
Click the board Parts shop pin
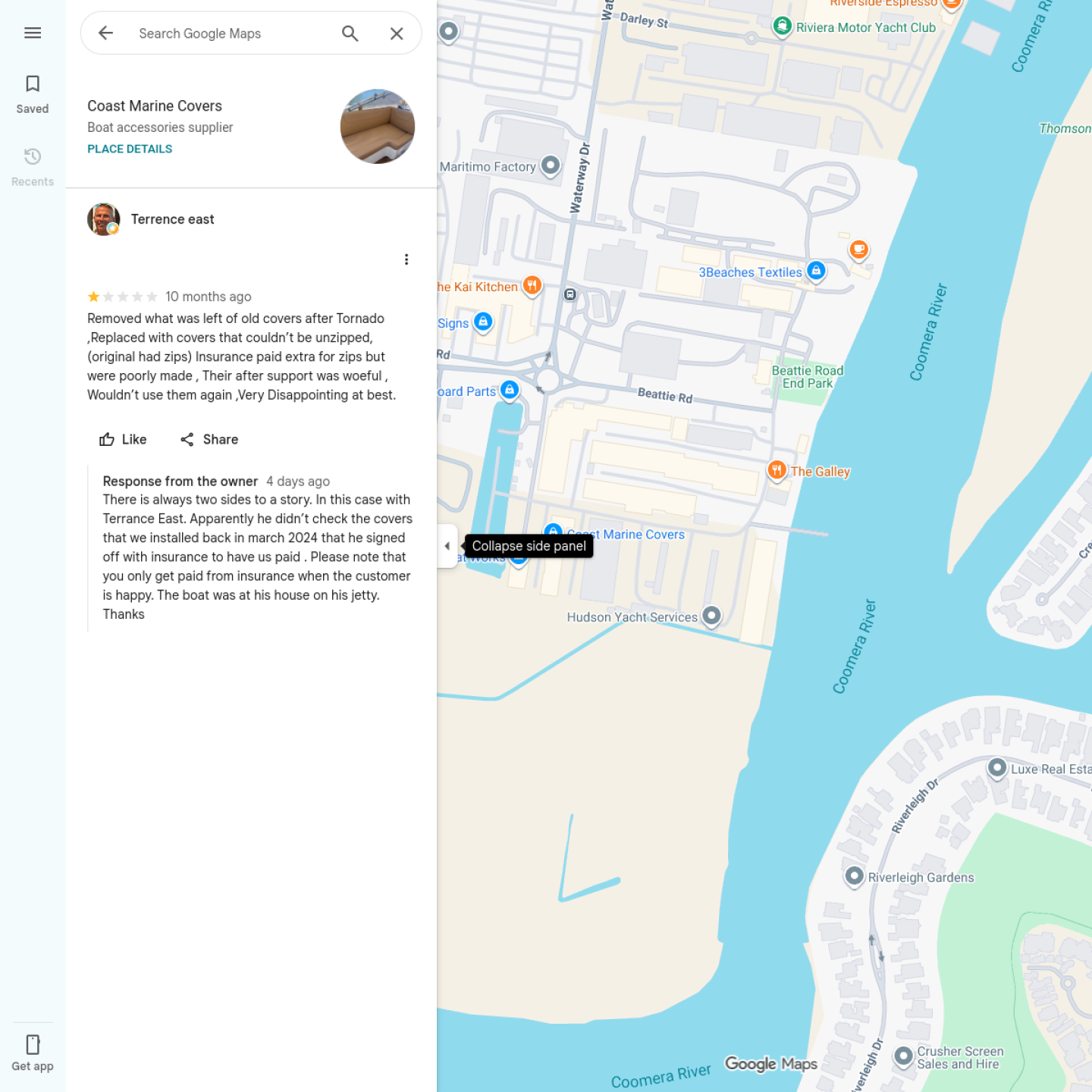tap(510, 390)
